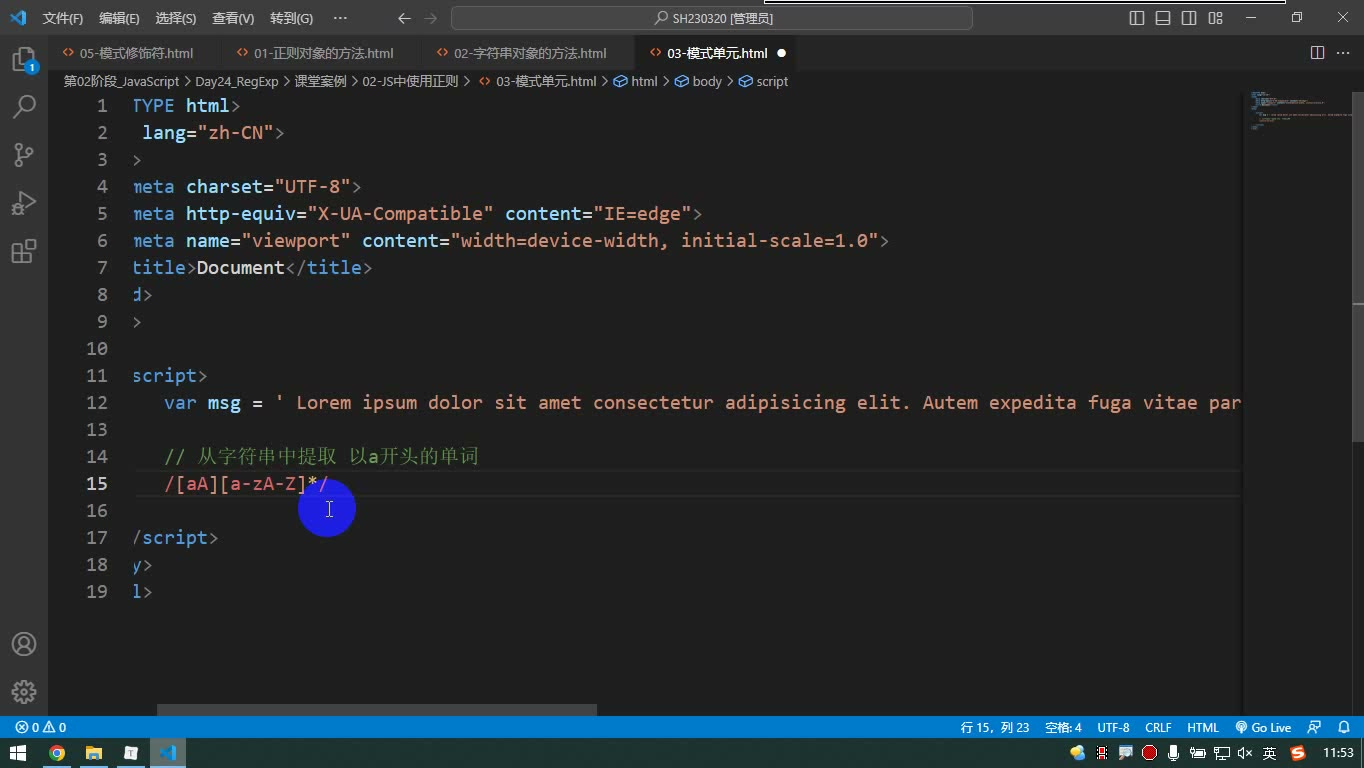
Task: Open the Run and Debug view
Action: (x=24, y=203)
